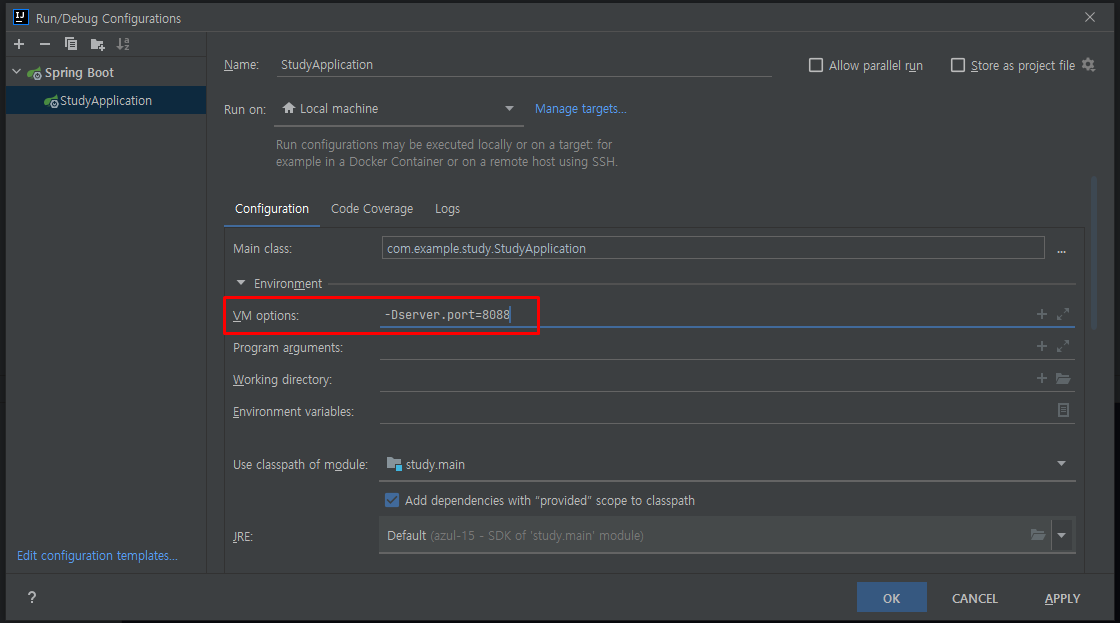
Task: Collapse the Environment section
Action: coord(241,283)
